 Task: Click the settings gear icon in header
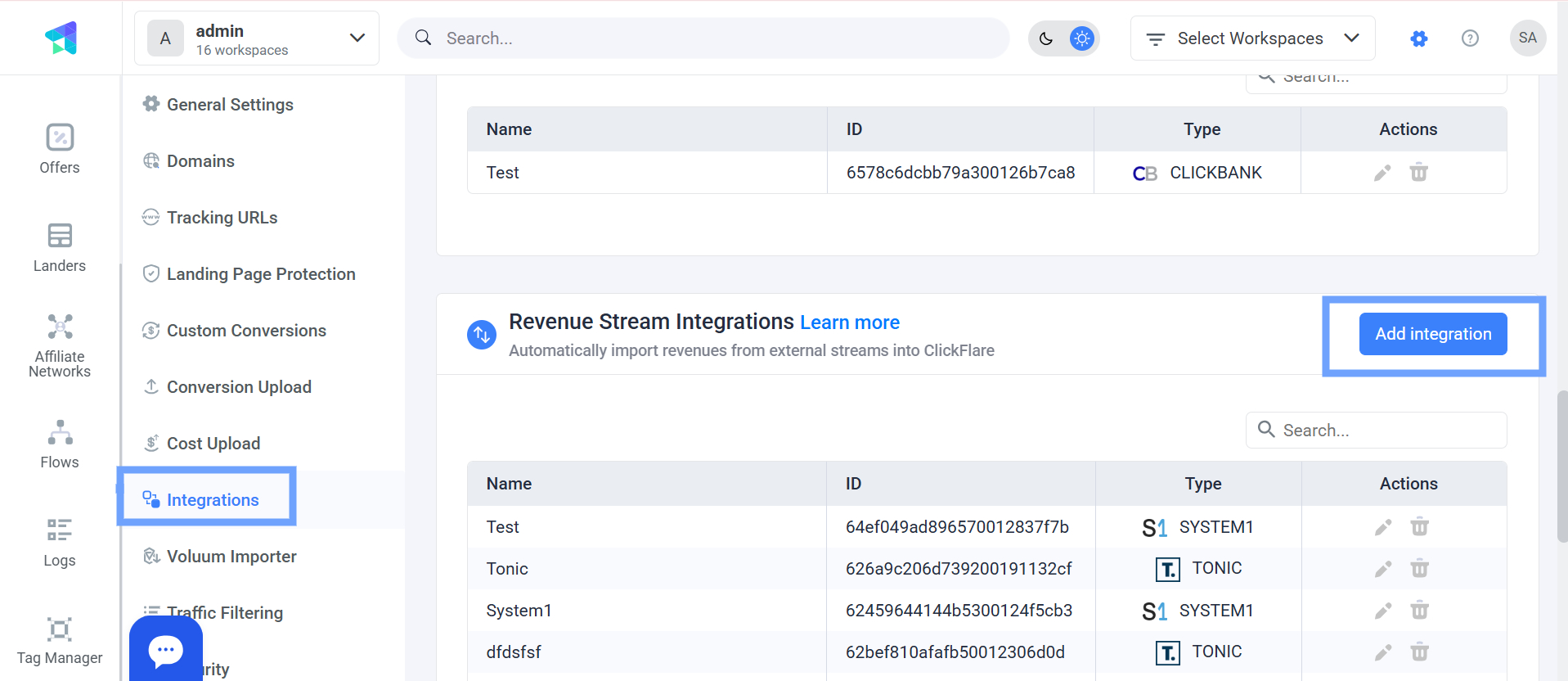click(1419, 38)
